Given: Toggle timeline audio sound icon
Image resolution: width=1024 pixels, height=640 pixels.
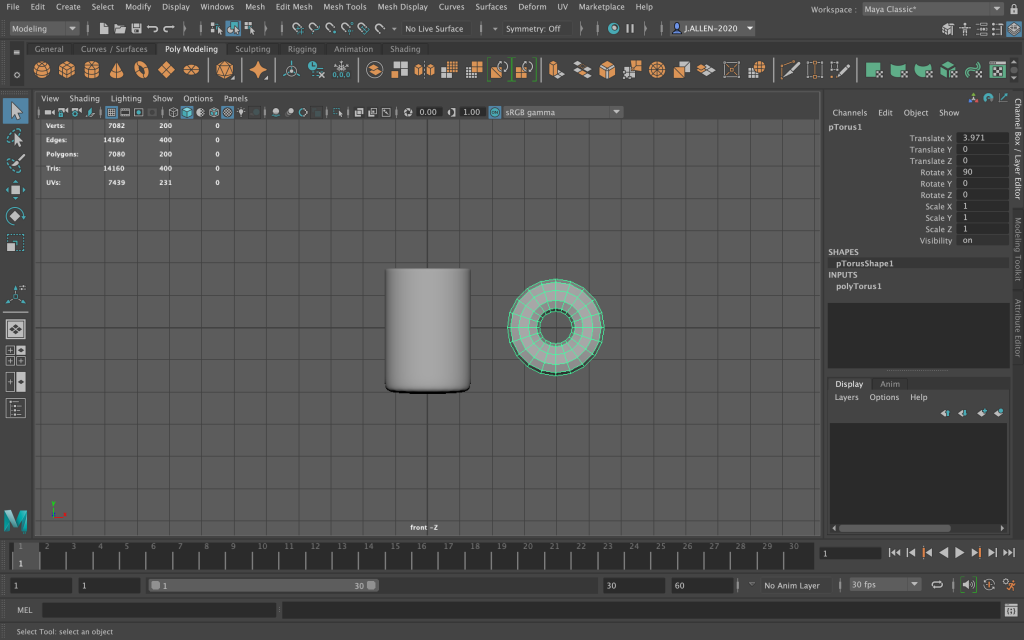Looking at the screenshot, I should click(x=967, y=585).
